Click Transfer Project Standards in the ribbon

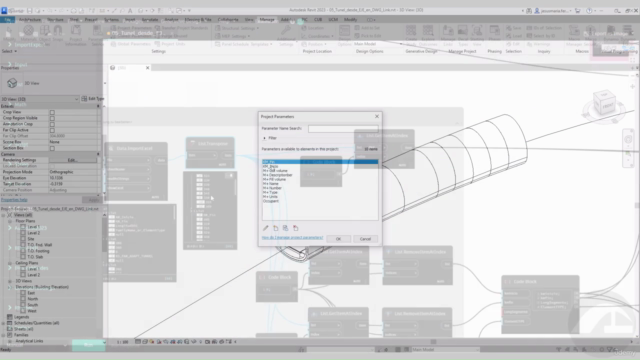[x=181, y=28]
